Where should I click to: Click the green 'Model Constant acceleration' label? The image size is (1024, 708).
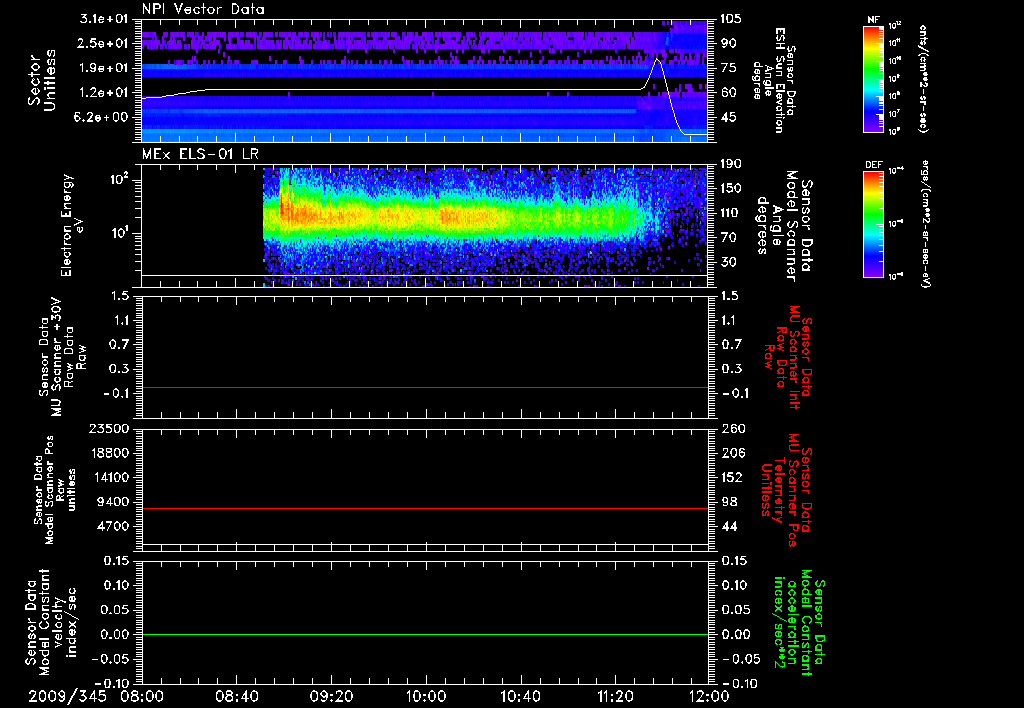(799, 623)
